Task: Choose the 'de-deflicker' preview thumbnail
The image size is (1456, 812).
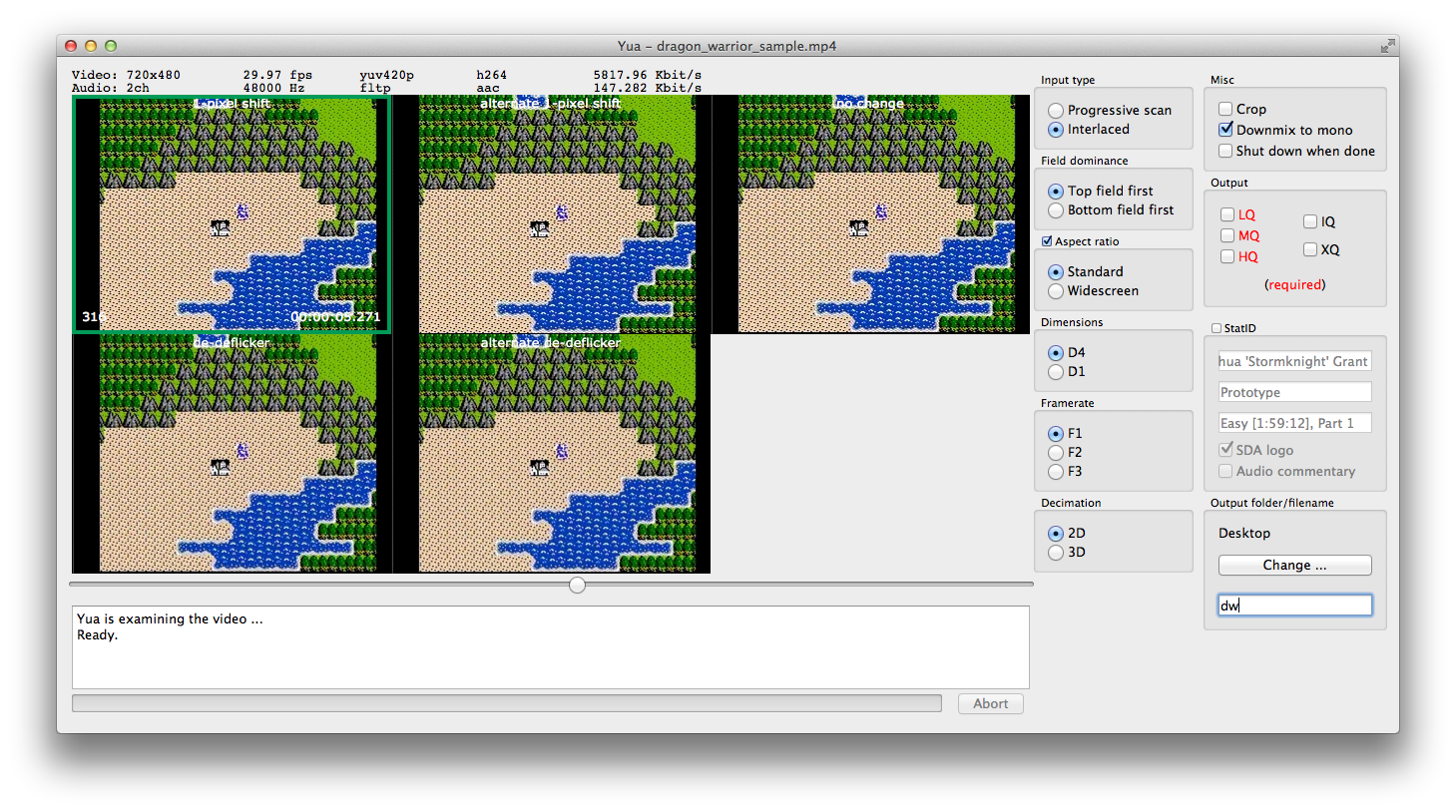Action: tap(232, 454)
